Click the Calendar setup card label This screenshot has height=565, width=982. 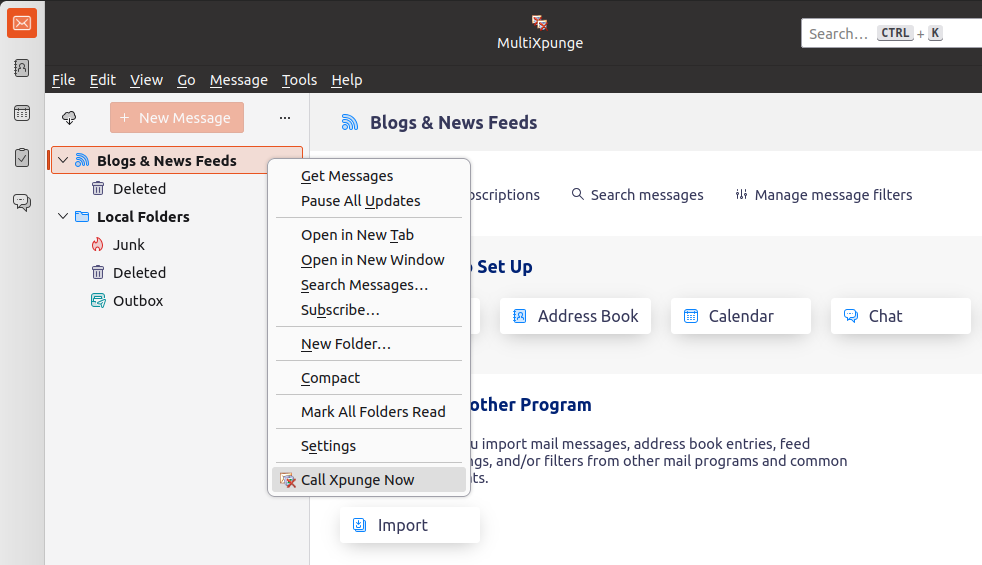tap(741, 316)
